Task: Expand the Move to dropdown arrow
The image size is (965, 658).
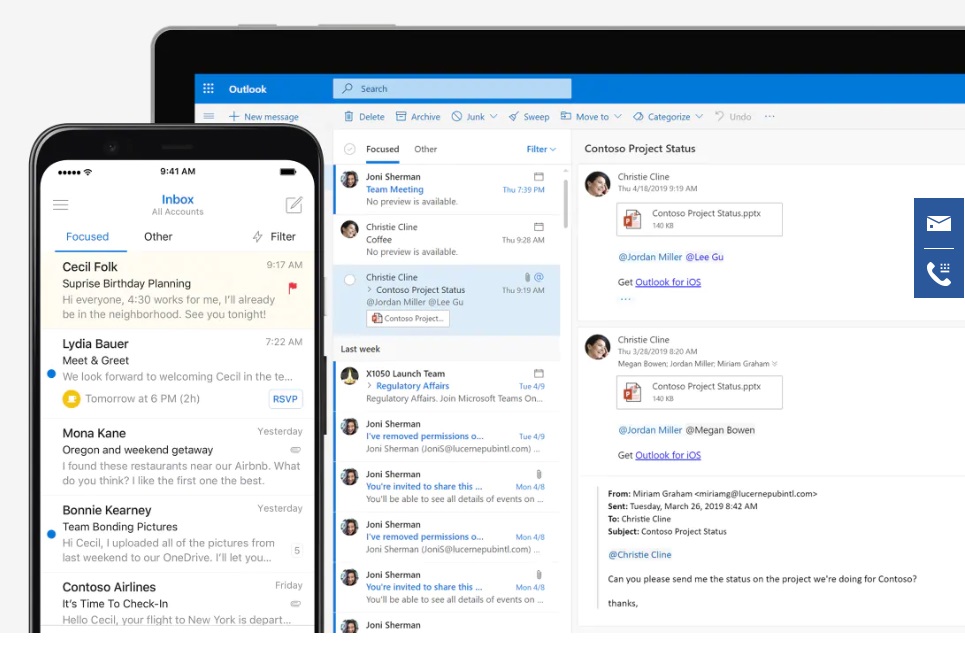Action: (x=617, y=116)
